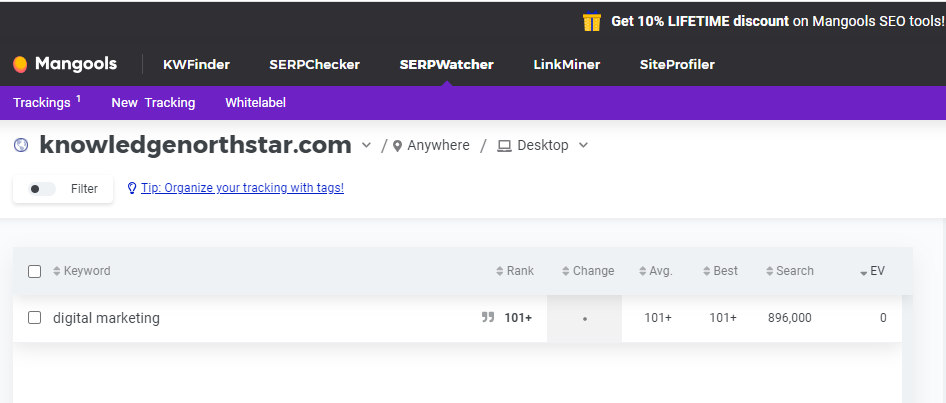
Task: Check the digital marketing row checkbox
Action: (34, 317)
